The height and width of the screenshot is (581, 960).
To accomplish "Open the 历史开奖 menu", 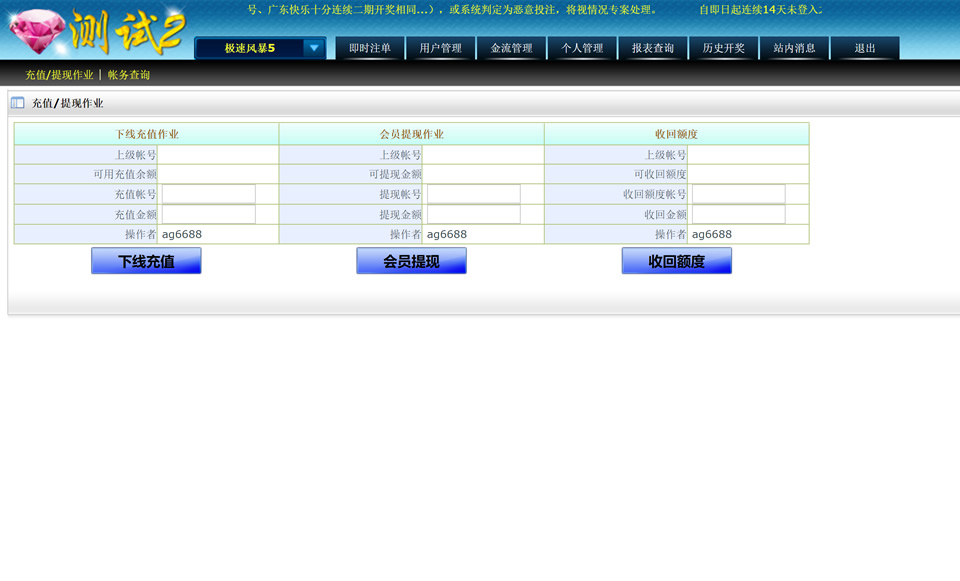I will (x=724, y=48).
